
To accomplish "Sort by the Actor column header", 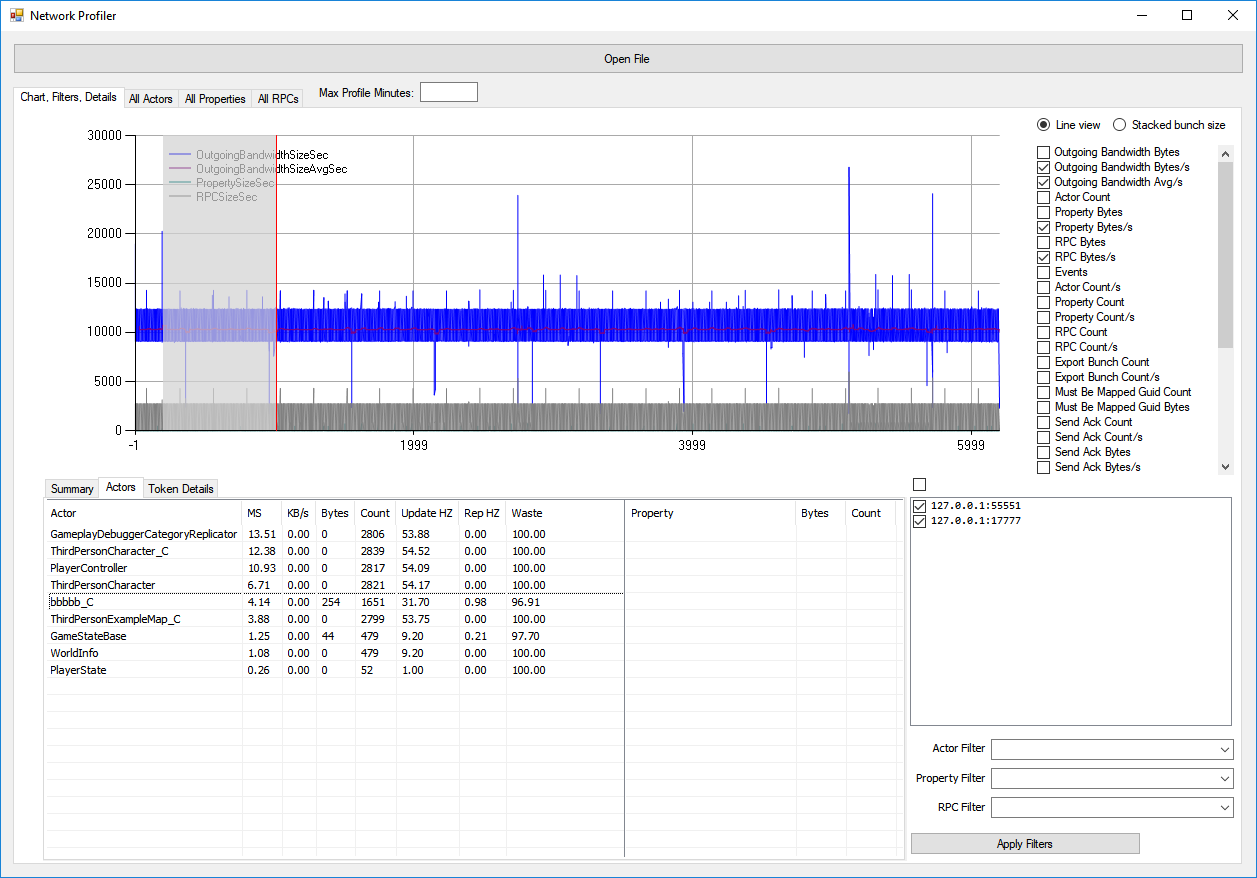I will coord(144,513).
